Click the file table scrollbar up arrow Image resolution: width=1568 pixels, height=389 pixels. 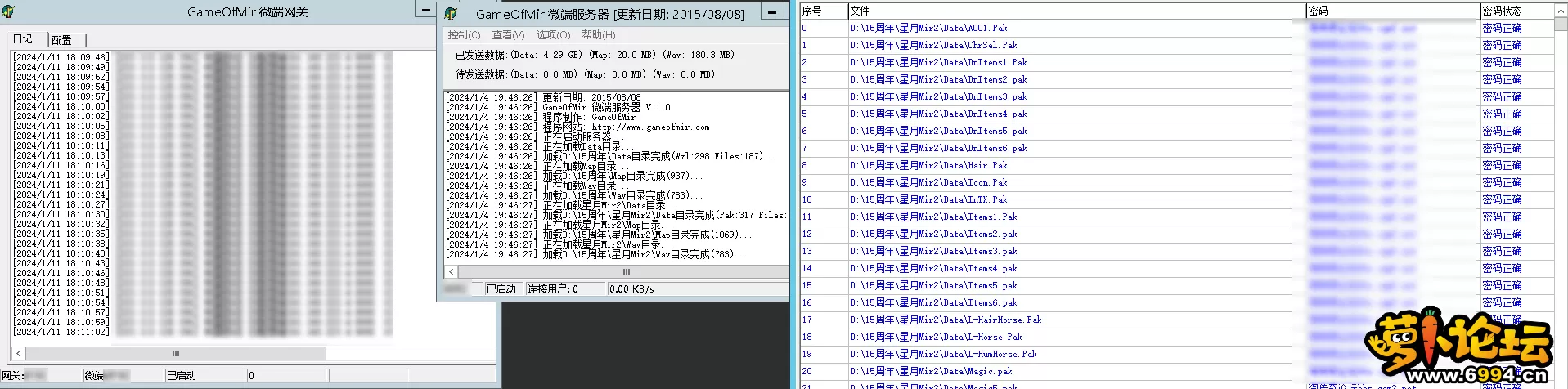1561,11
